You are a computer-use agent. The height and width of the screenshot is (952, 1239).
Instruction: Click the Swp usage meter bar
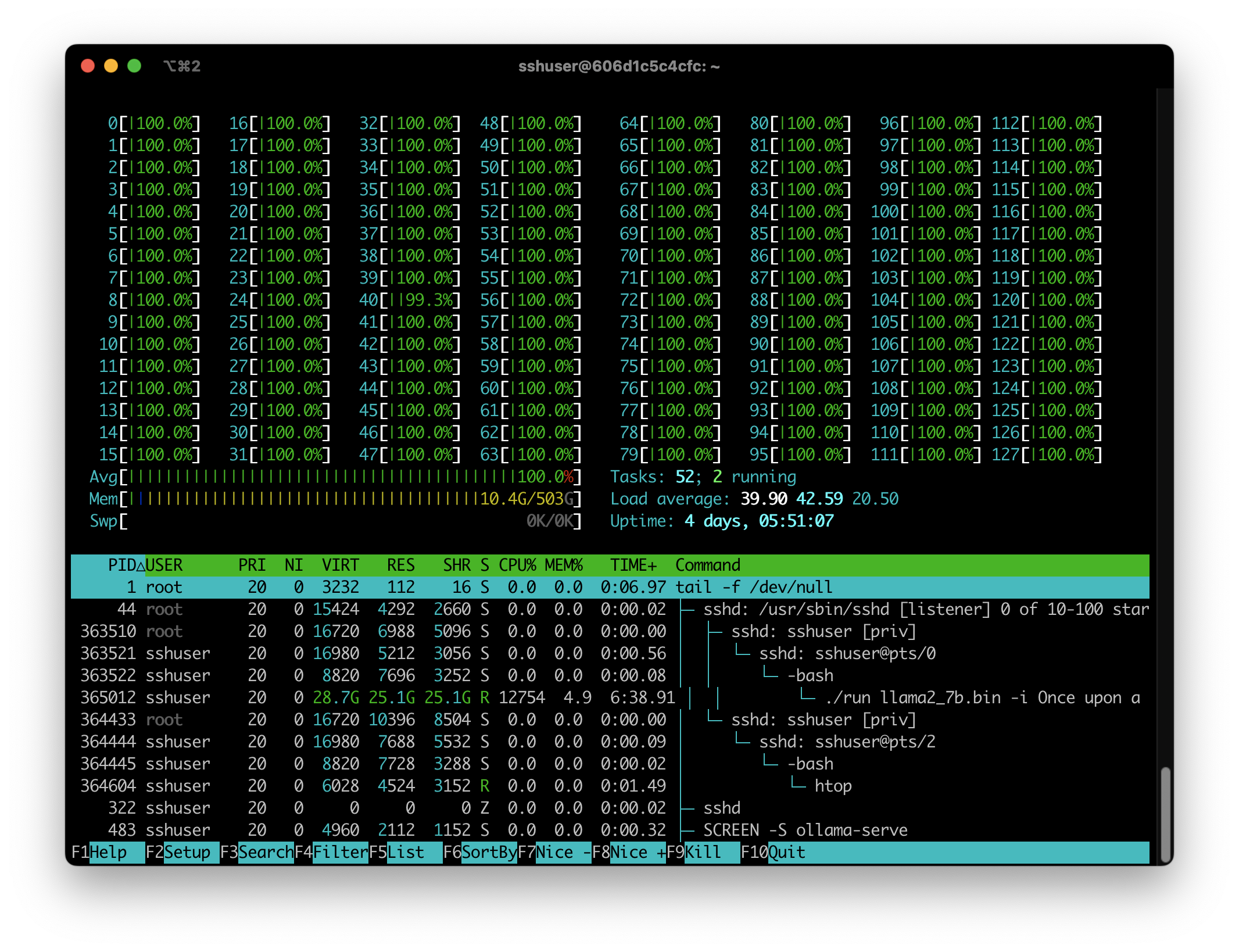click(335, 521)
